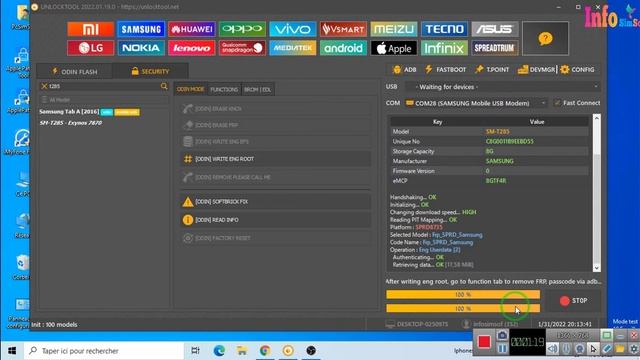The height and width of the screenshot is (360, 640).
Task: Select Samsung Tab A [2016] model entry
Action: (x=89, y=111)
